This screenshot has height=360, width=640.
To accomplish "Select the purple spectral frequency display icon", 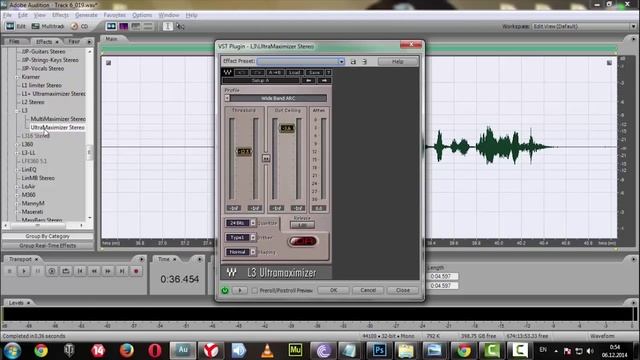I will (x=124, y=26).
